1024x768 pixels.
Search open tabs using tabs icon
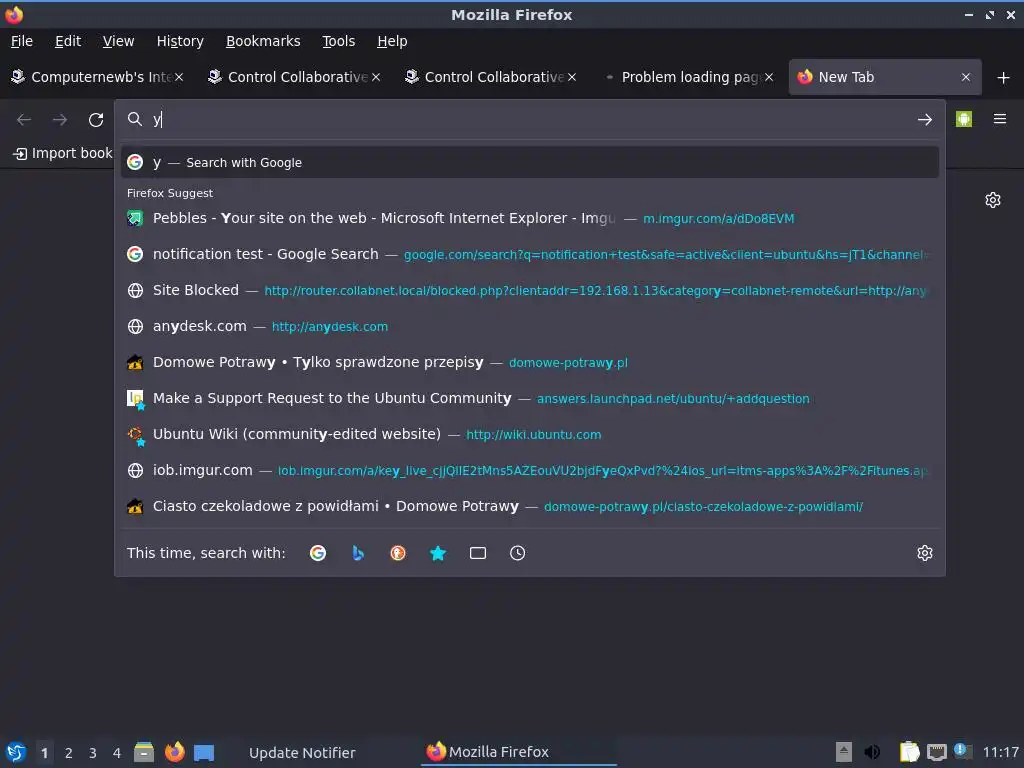point(477,553)
